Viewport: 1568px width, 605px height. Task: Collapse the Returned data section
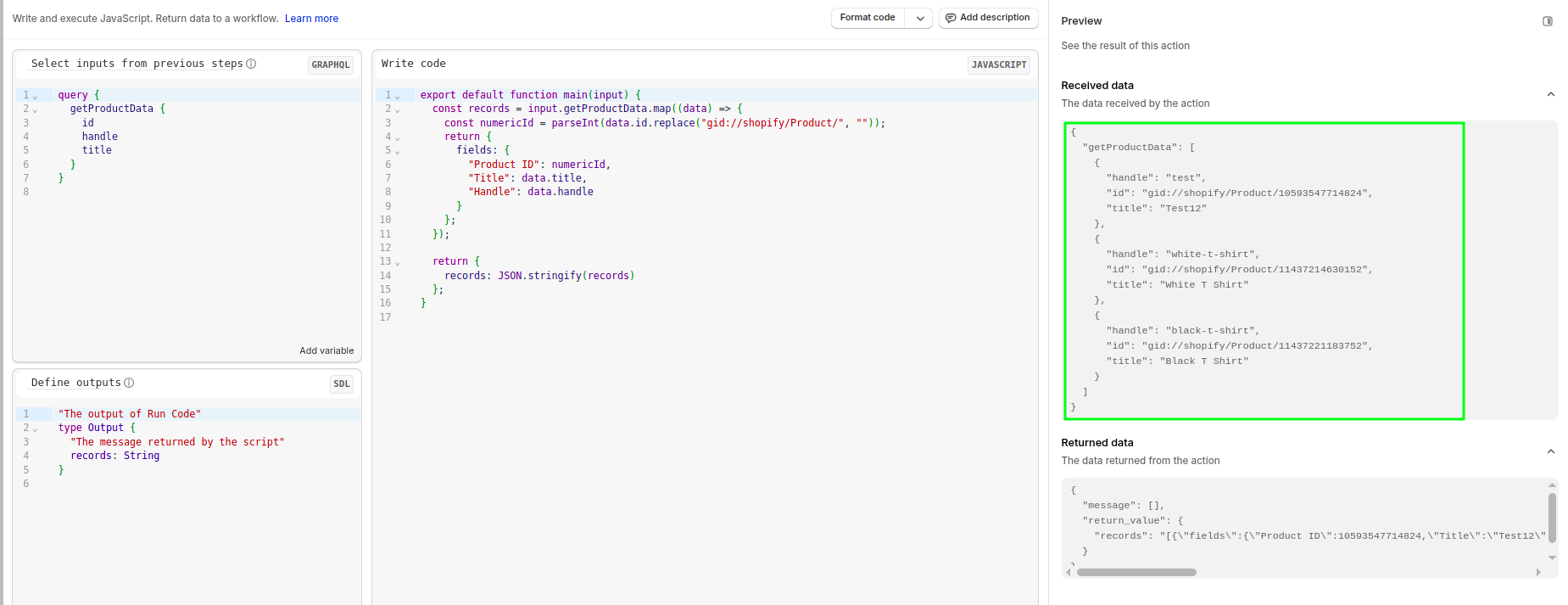click(x=1550, y=451)
